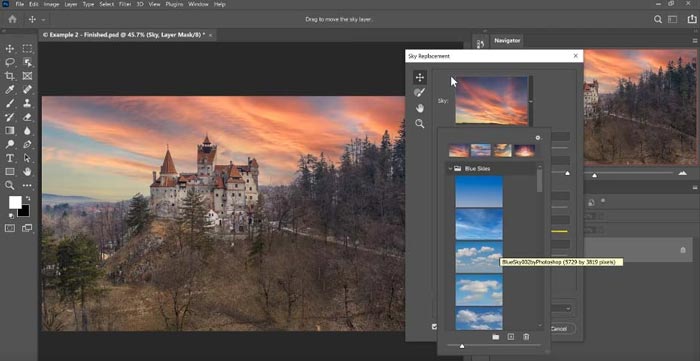Pick the Sky Brush tool in Sky Replacement
The image size is (700, 361).
point(420,93)
